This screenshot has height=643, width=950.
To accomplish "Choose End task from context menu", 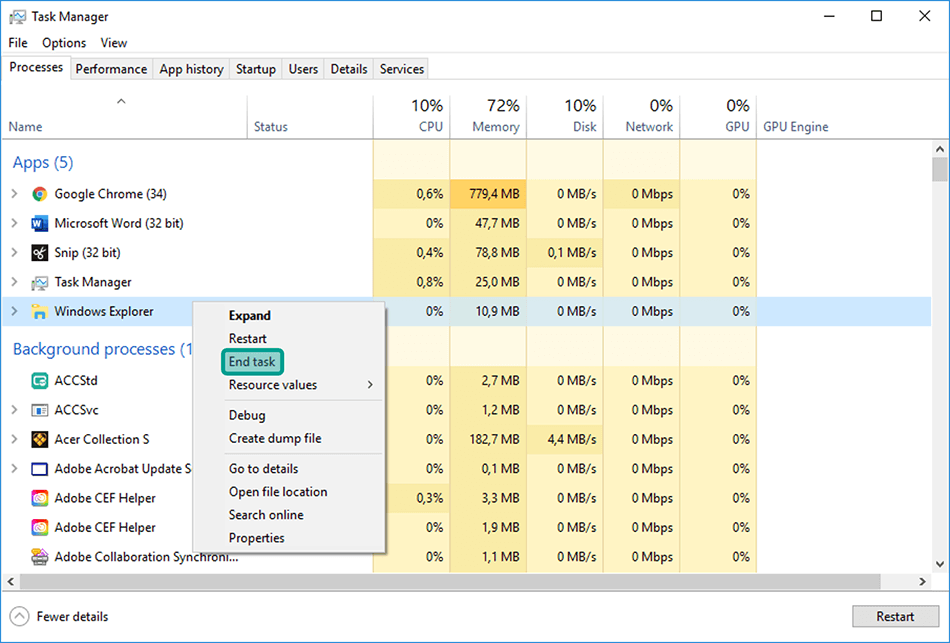I will click(253, 362).
